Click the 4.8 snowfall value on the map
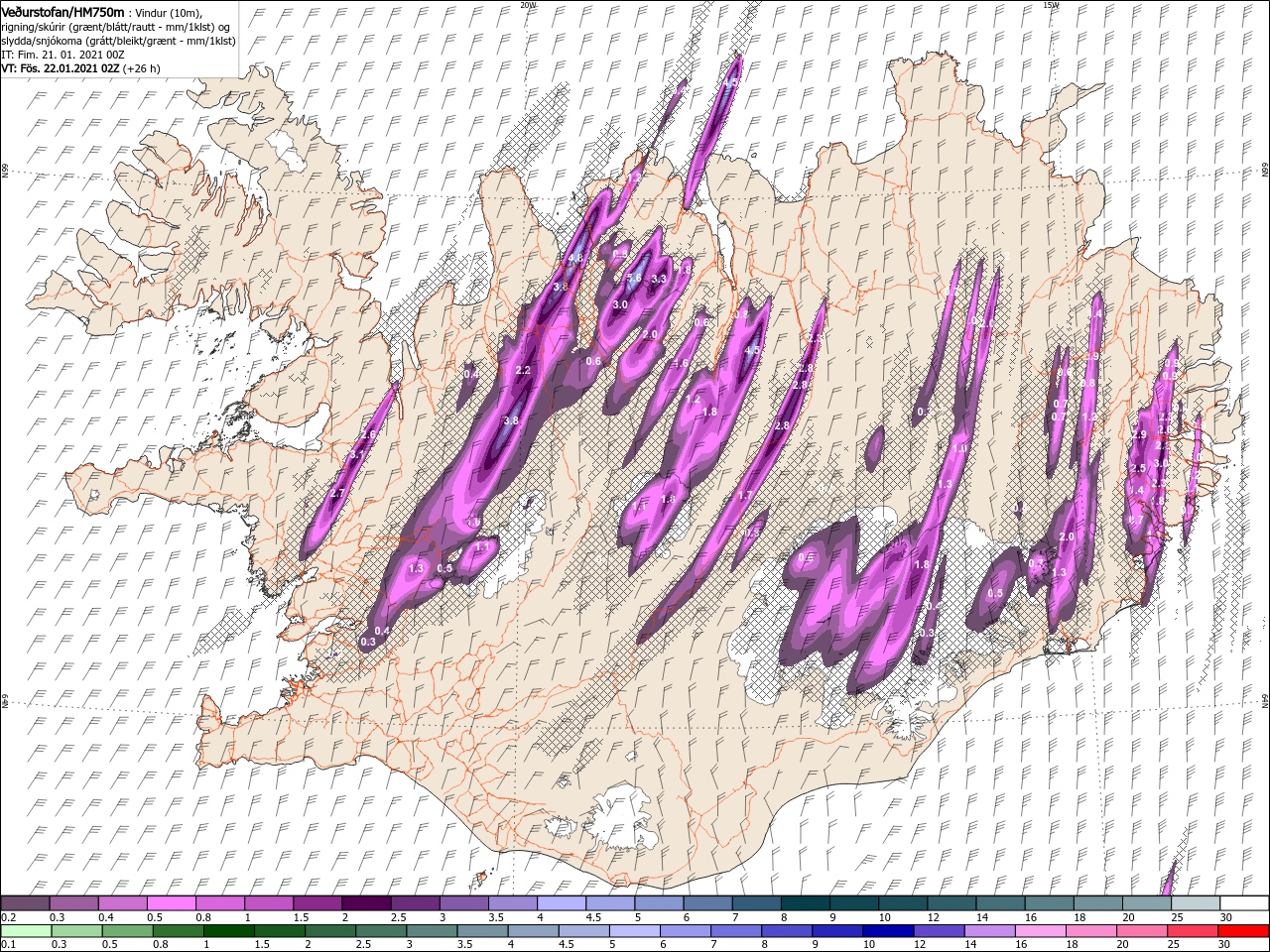1270x952 pixels. pyautogui.click(x=574, y=259)
